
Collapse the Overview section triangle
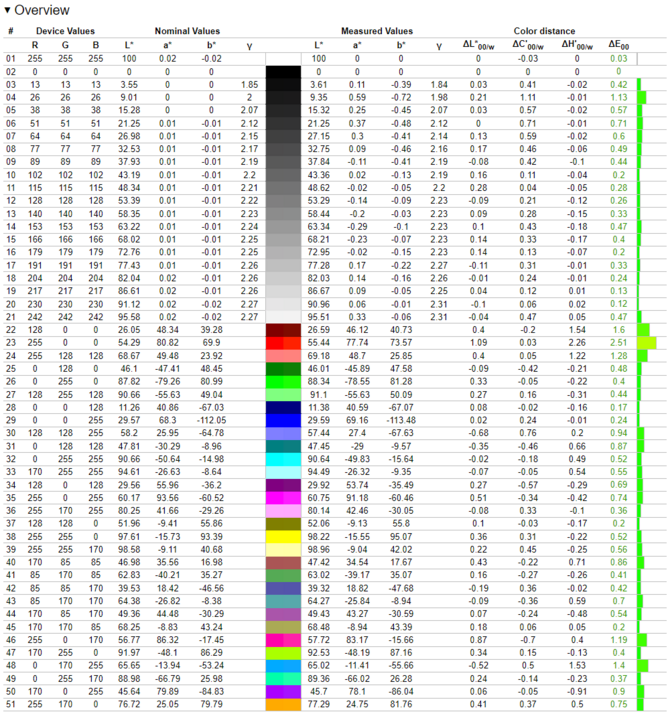click(x=7, y=10)
